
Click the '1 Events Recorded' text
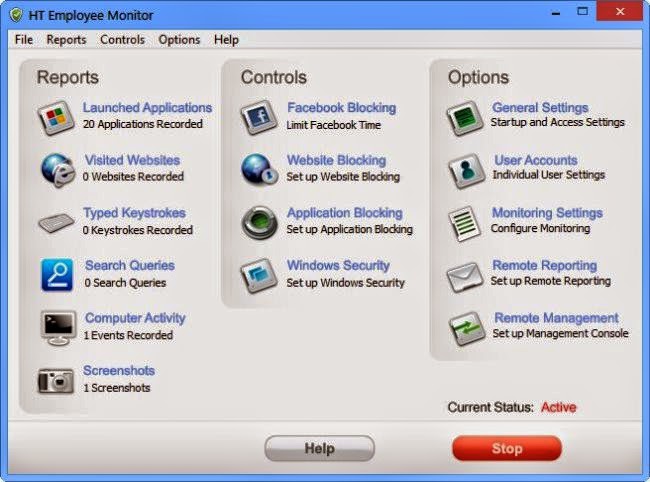128,335
